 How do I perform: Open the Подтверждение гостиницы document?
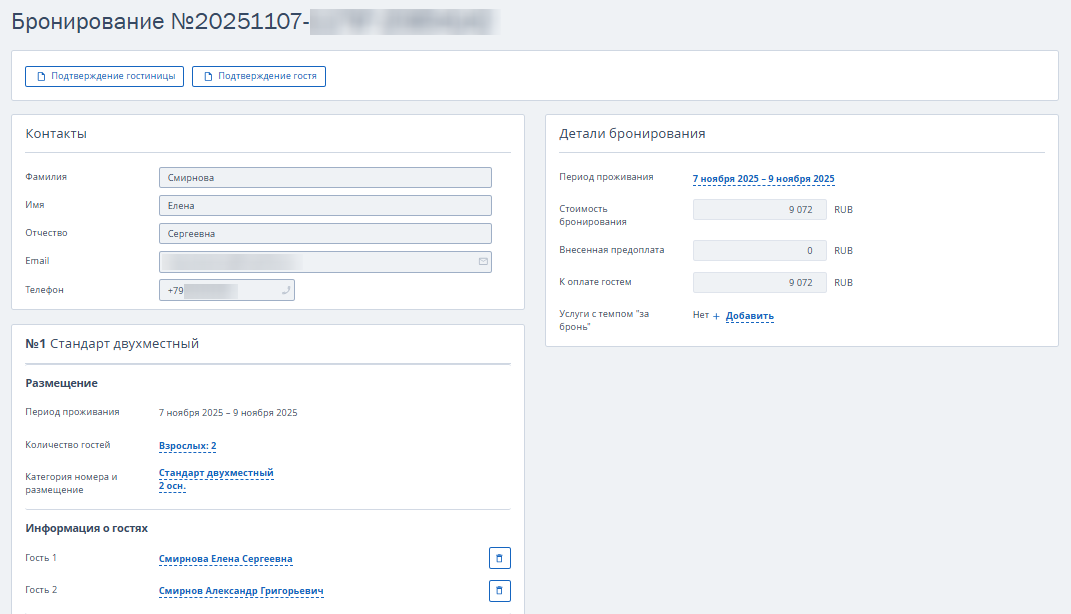pyautogui.click(x=105, y=76)
